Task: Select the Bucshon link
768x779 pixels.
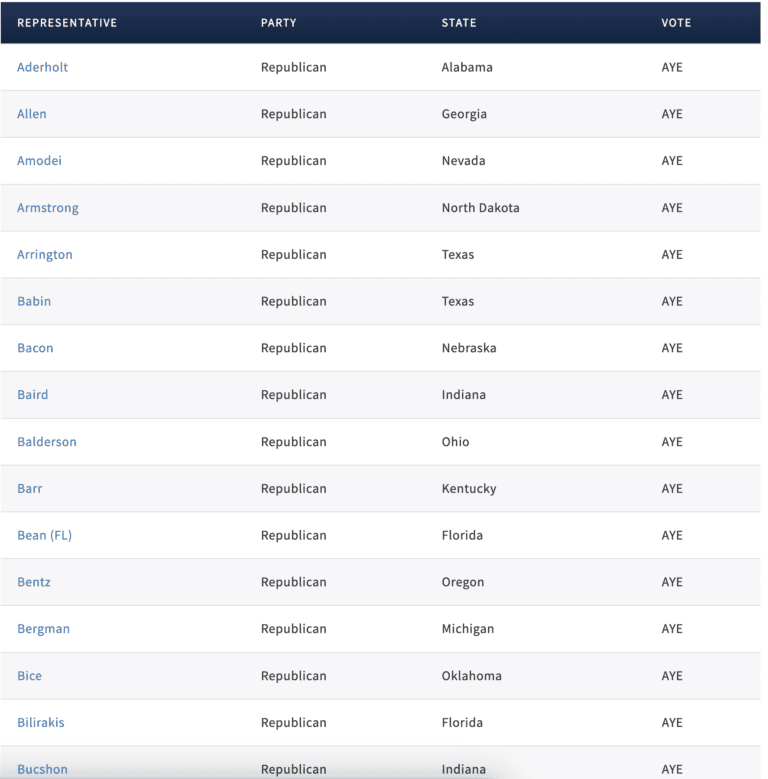Action: coord(42,769)
